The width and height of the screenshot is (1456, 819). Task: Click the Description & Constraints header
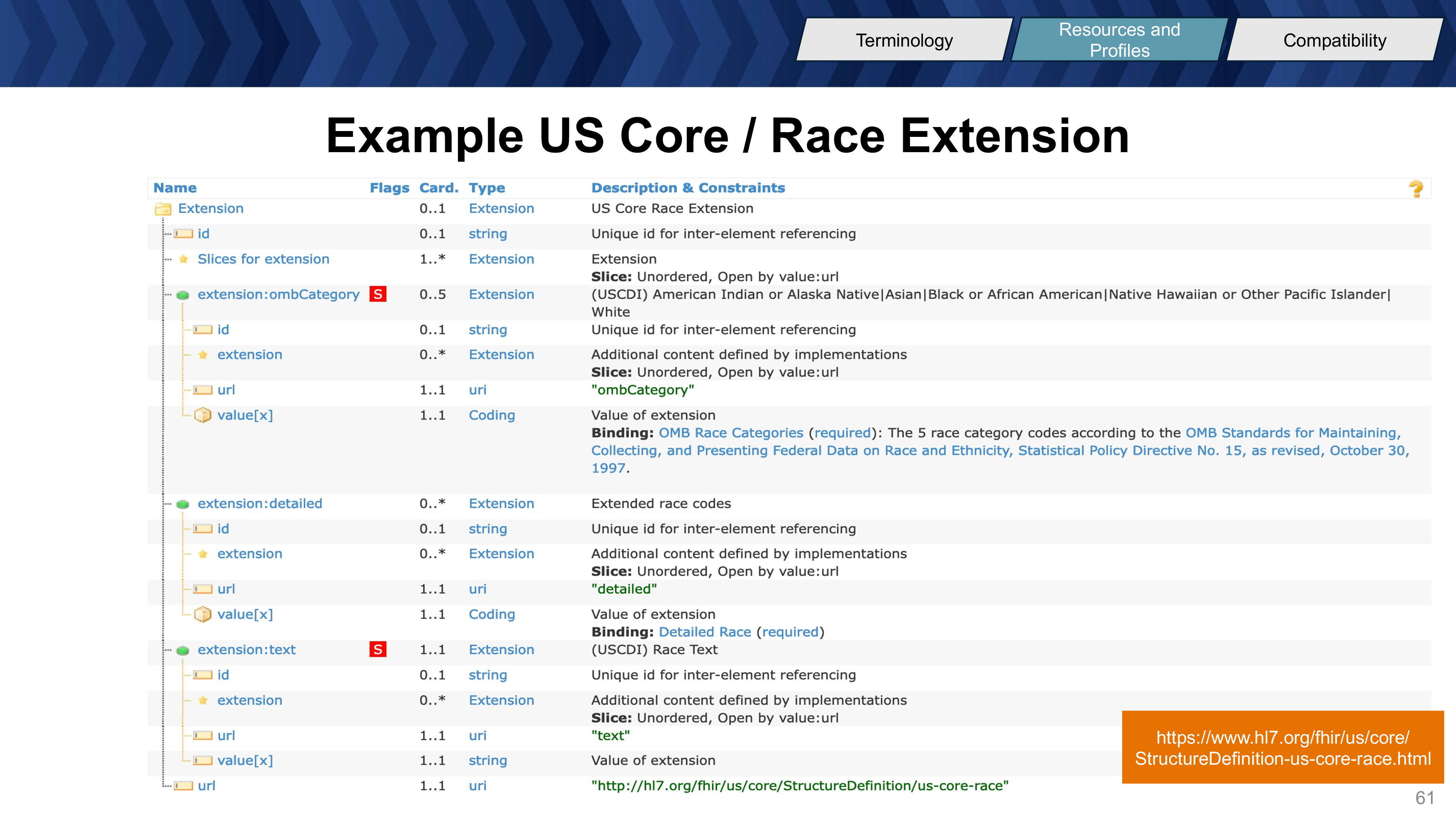(x=688, y=188)
